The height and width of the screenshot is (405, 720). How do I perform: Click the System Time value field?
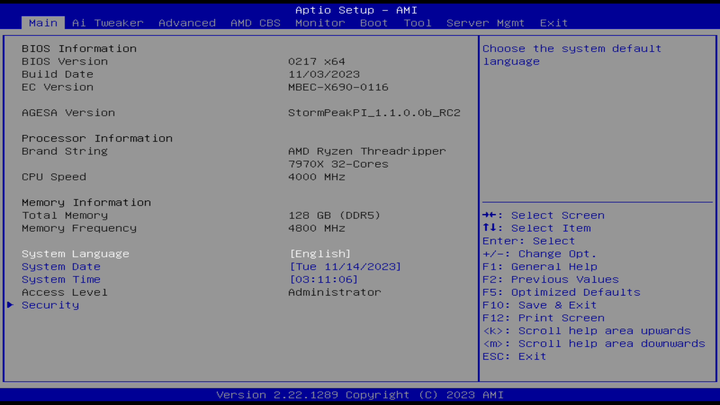(x=323, y=280)
